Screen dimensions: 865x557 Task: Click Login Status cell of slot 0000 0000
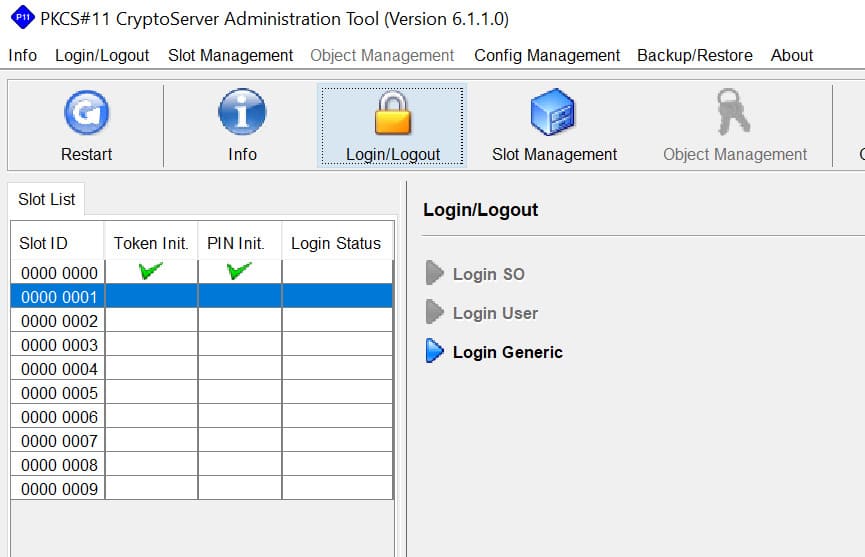tap(337, 272)
